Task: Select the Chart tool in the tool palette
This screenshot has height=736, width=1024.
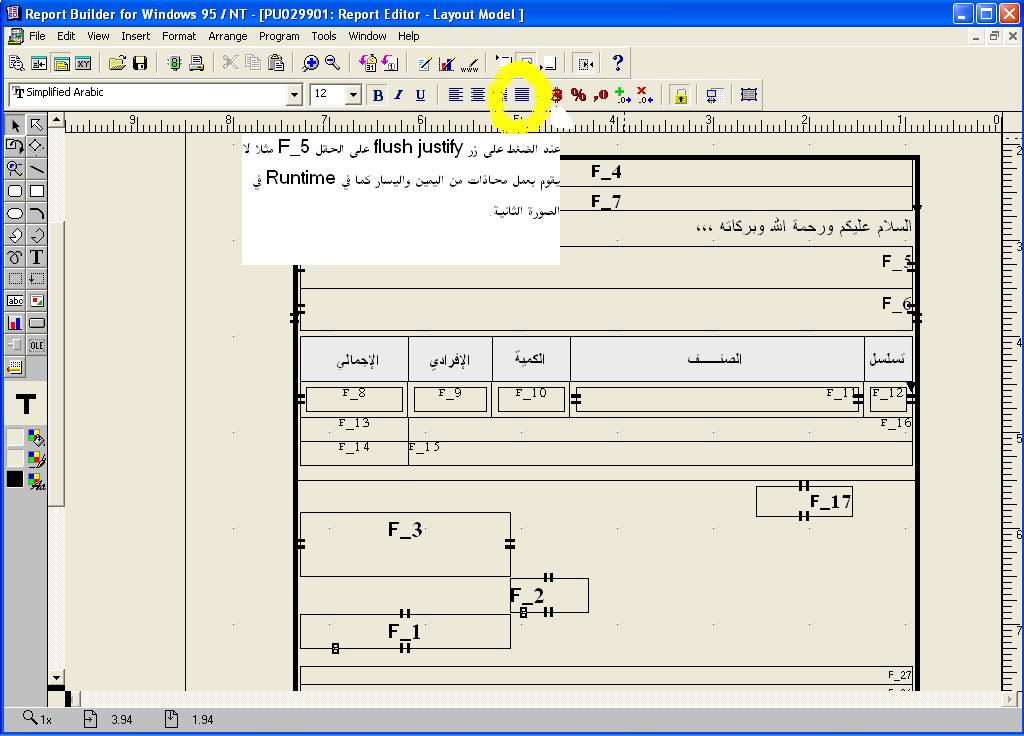Action: (15, 323)
